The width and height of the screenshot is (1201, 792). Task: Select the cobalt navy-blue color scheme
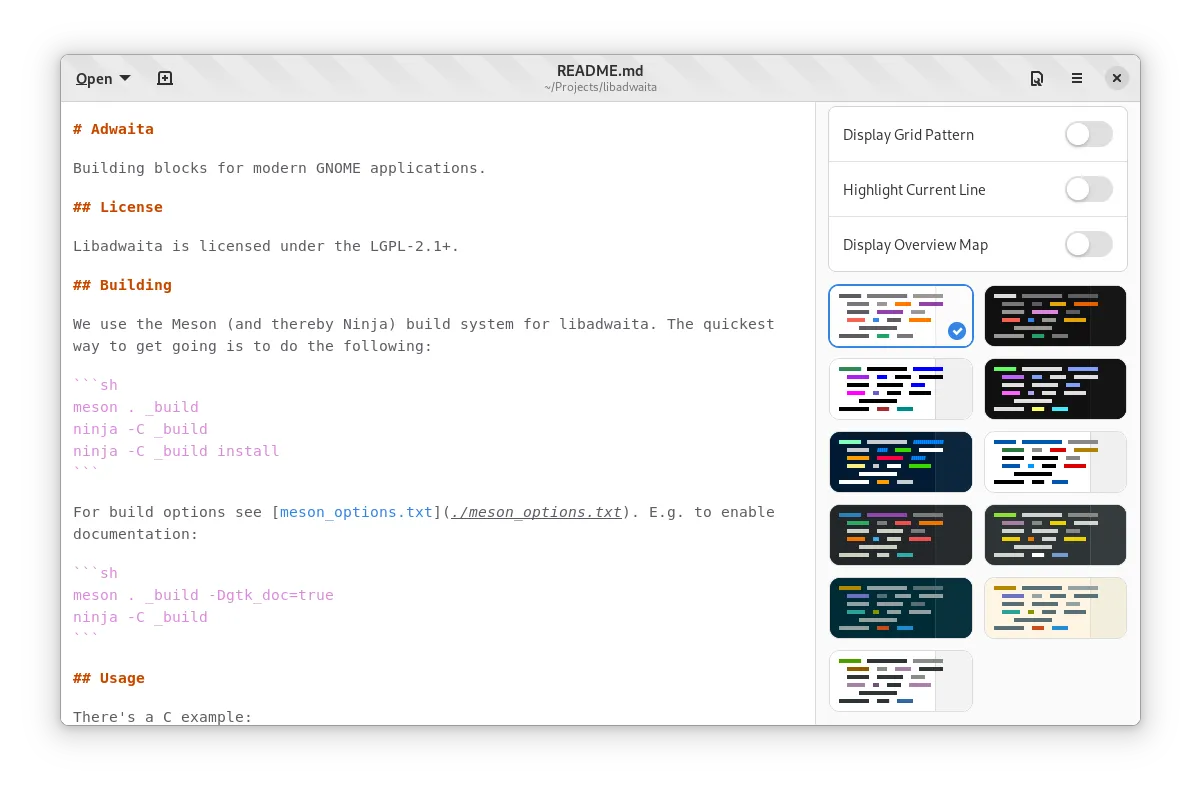click(900, 462)
